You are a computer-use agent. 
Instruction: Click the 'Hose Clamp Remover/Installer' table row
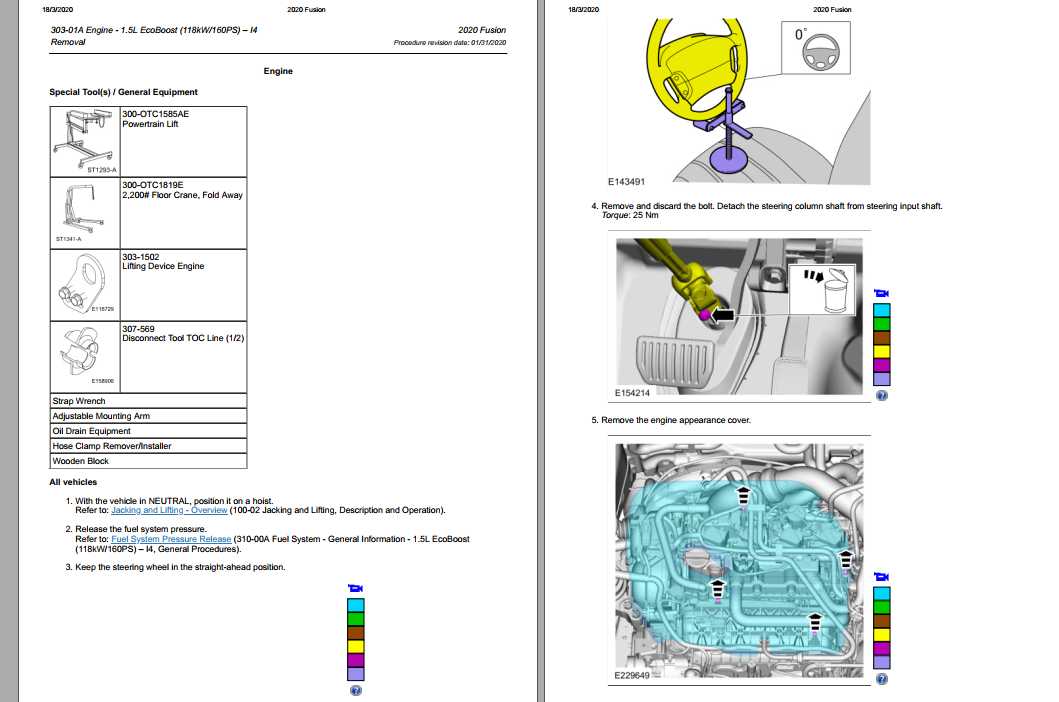(149, 446)
